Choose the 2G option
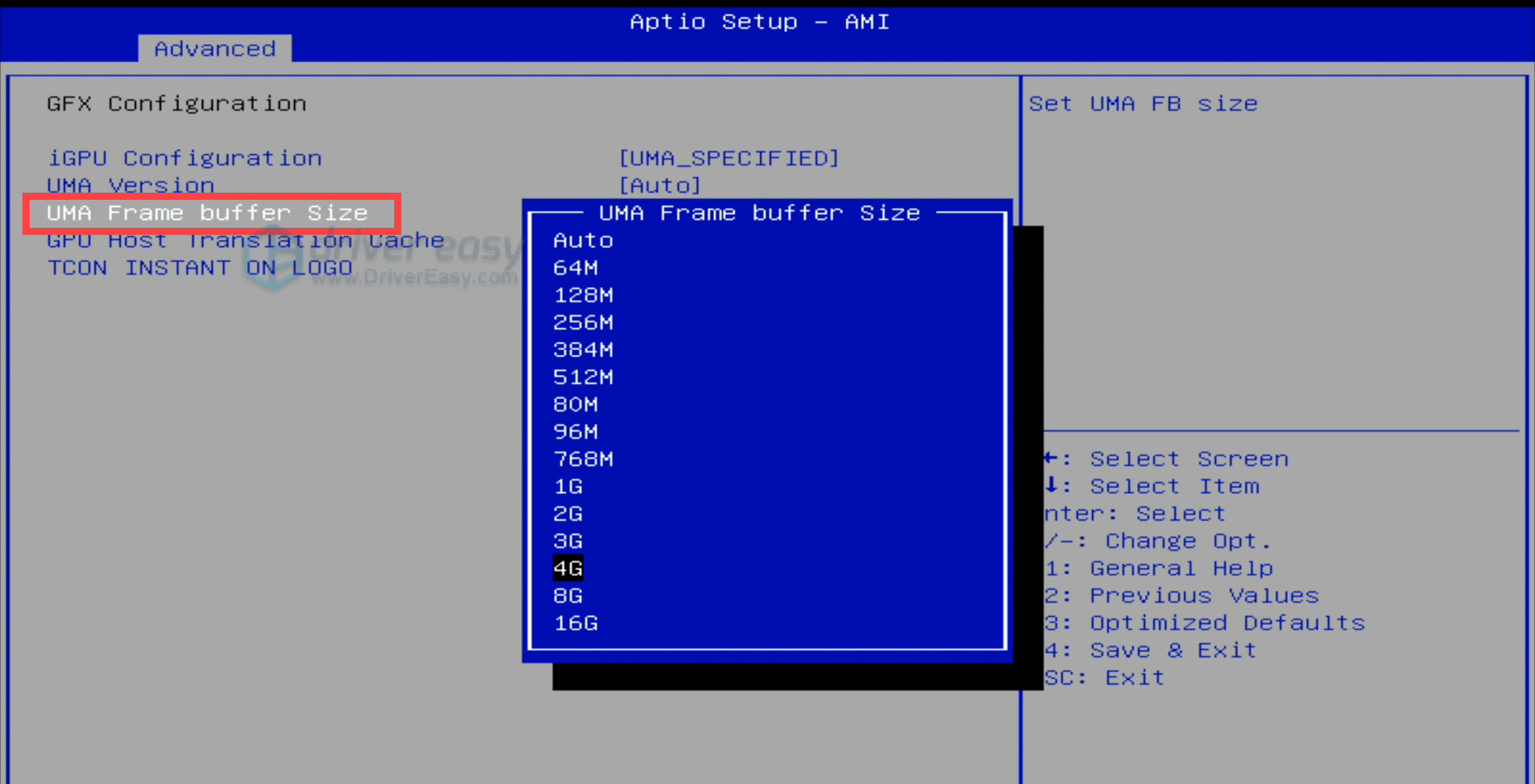This screenshot has width=1535, height=784. pos(568,514)
